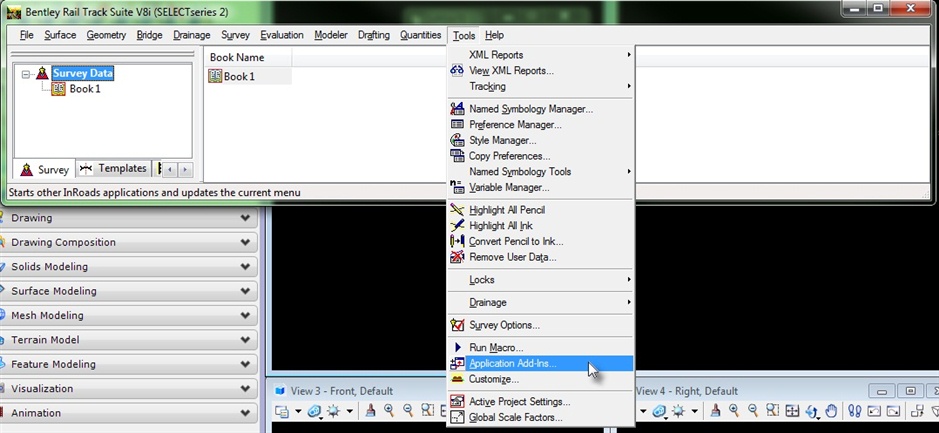This screenshot has width=939, height=433.
Task: Click View 3 zoom out icon
Action: pos(408,411)
